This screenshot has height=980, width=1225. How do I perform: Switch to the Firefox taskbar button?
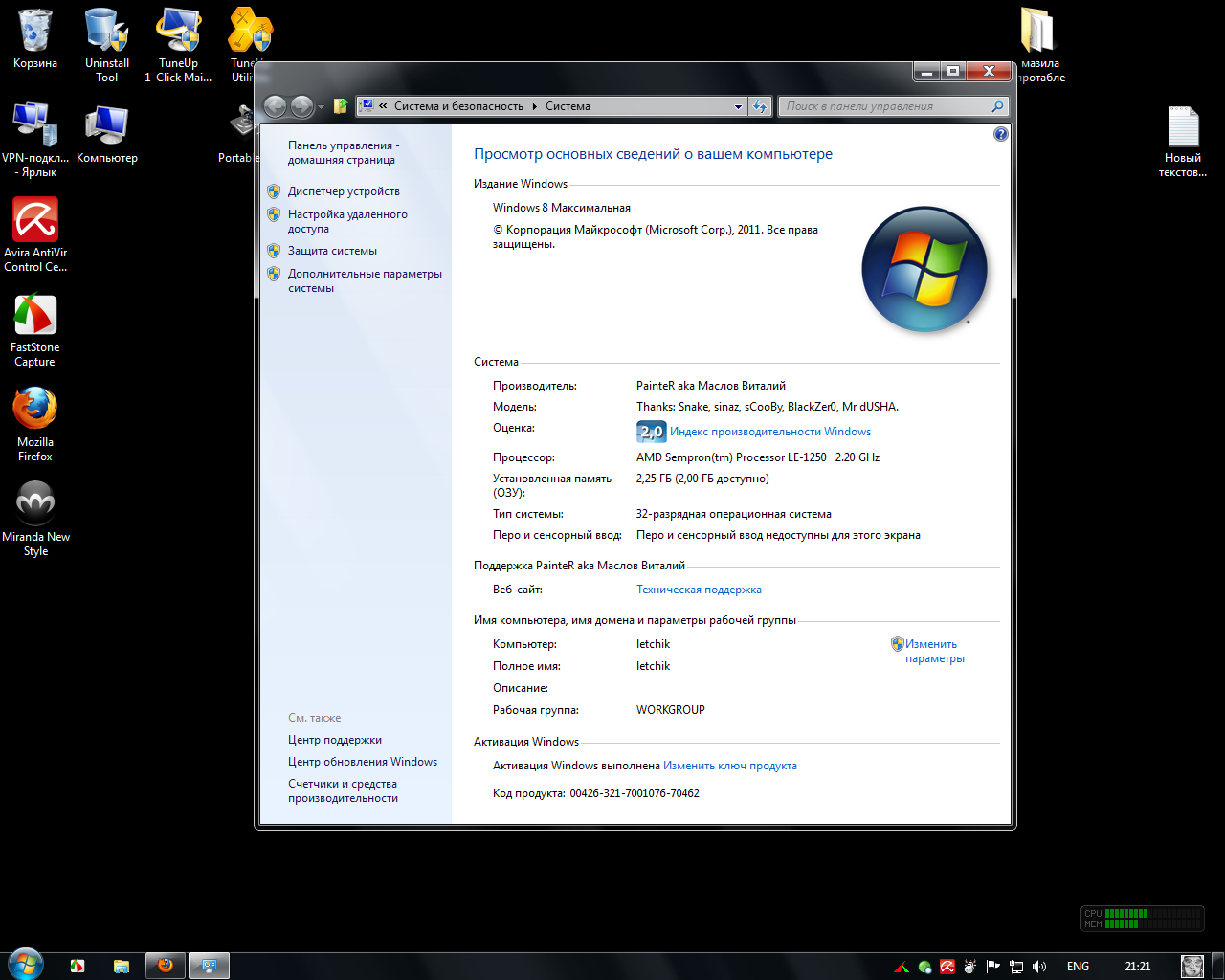(166, 966)
